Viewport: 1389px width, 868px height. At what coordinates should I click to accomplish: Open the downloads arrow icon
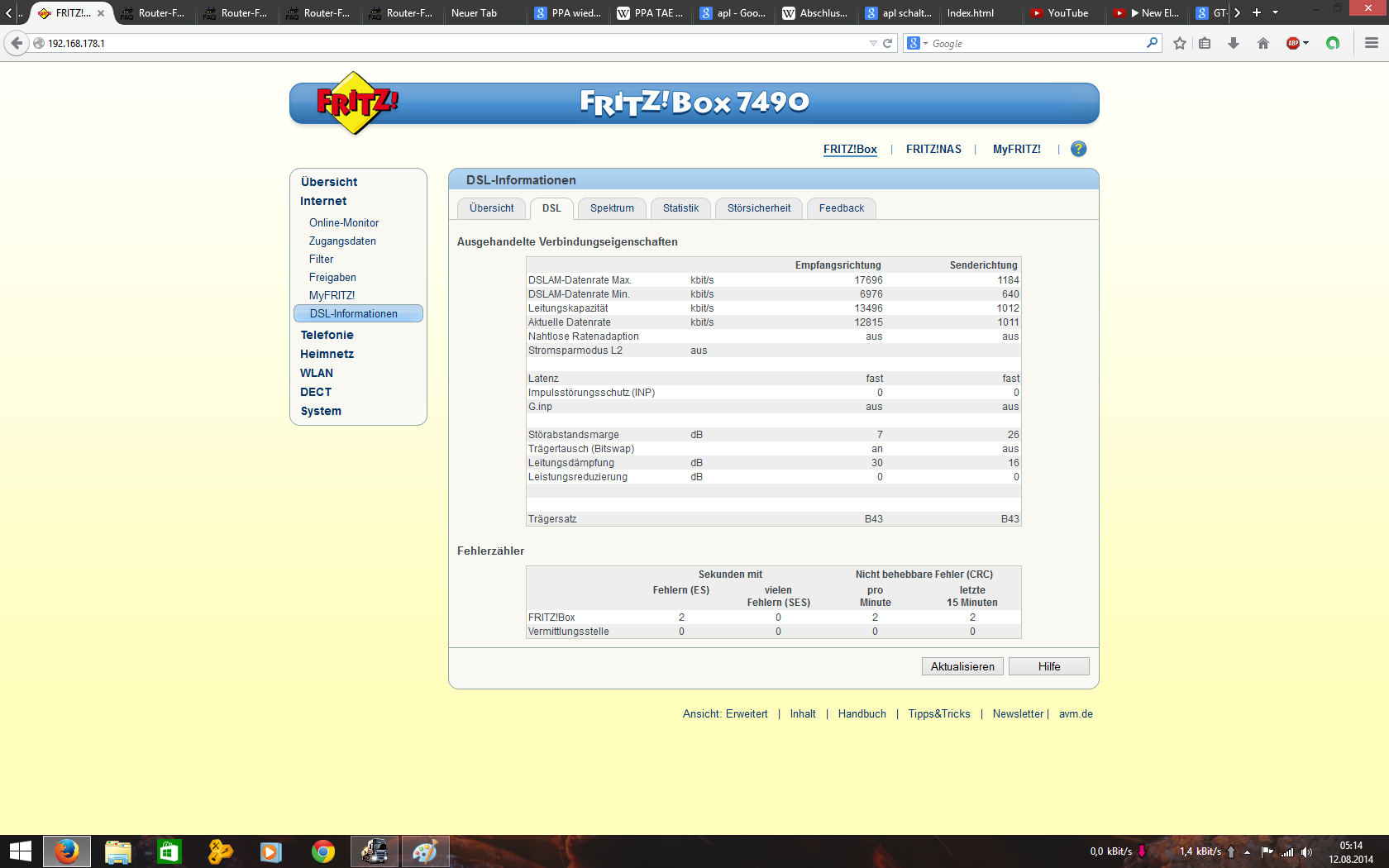pyautogui.click(x=1234, y=43)
